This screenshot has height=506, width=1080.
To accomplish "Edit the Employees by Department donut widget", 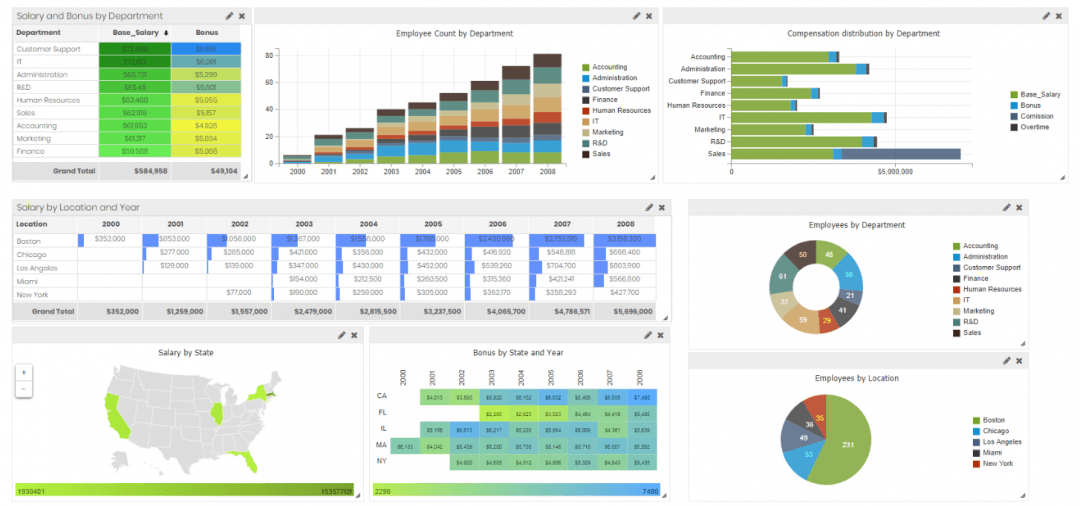I will (x=1007, y=207).
